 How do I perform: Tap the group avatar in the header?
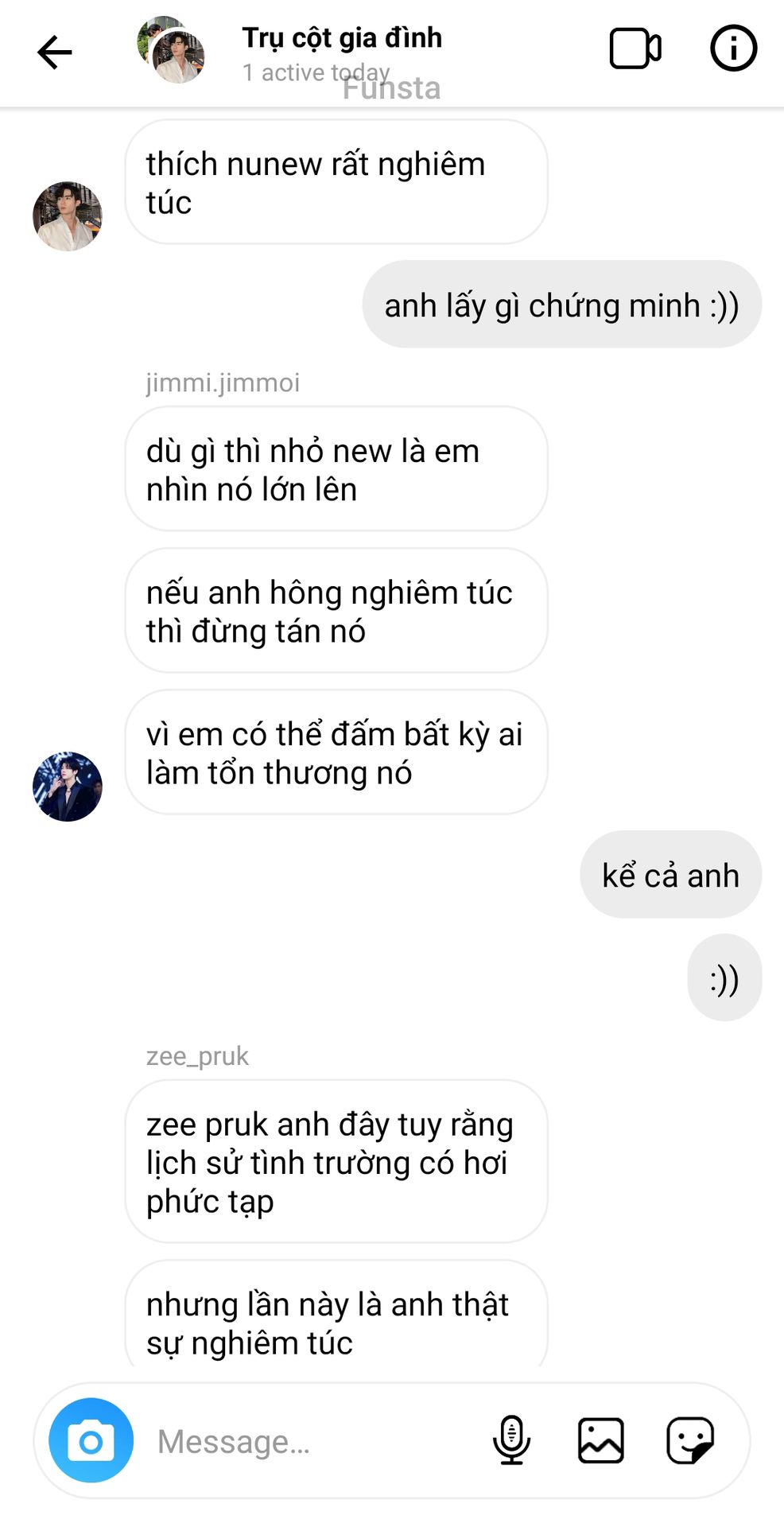point(171,51)
